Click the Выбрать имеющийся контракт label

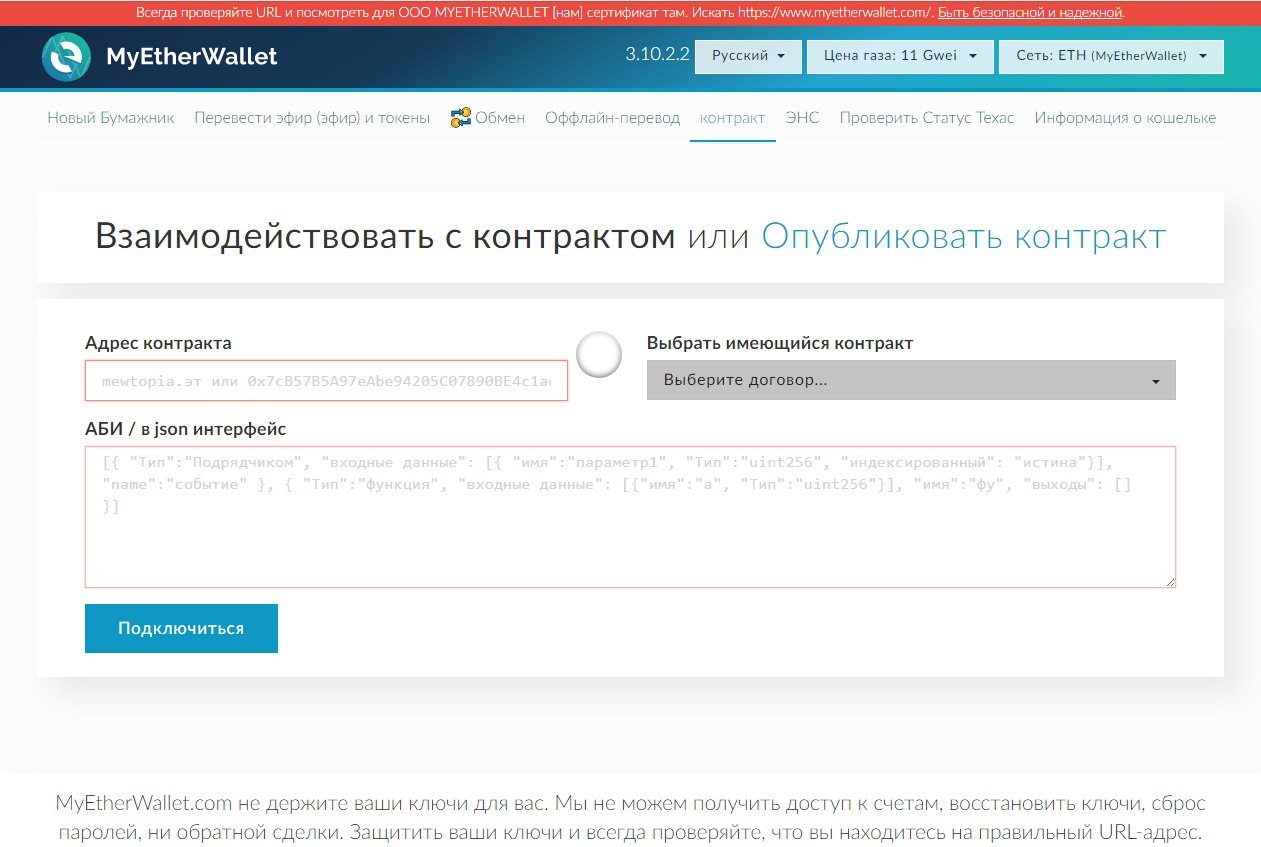pyautogui.click(x=780, y=343)
